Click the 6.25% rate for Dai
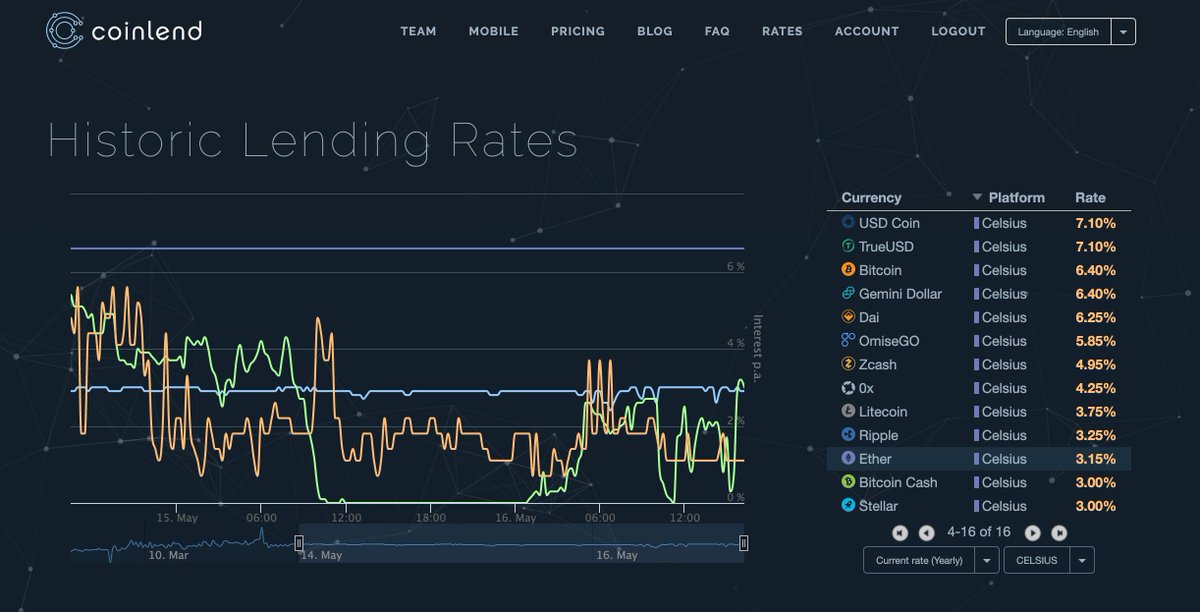This screenshot has height=612, width=1200. pyautogui.click(x=1095, y=317)
